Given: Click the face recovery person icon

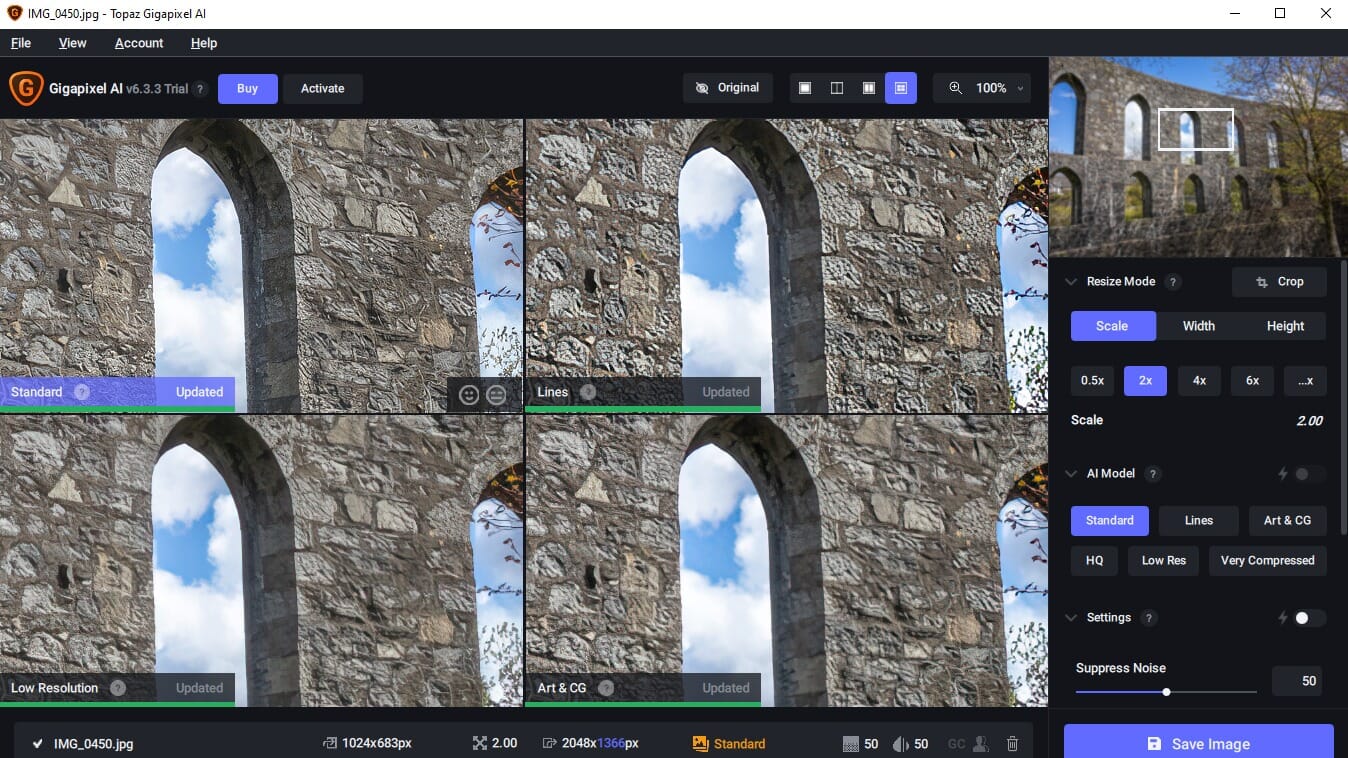Looking at the screenshot, I should (981, 743).
